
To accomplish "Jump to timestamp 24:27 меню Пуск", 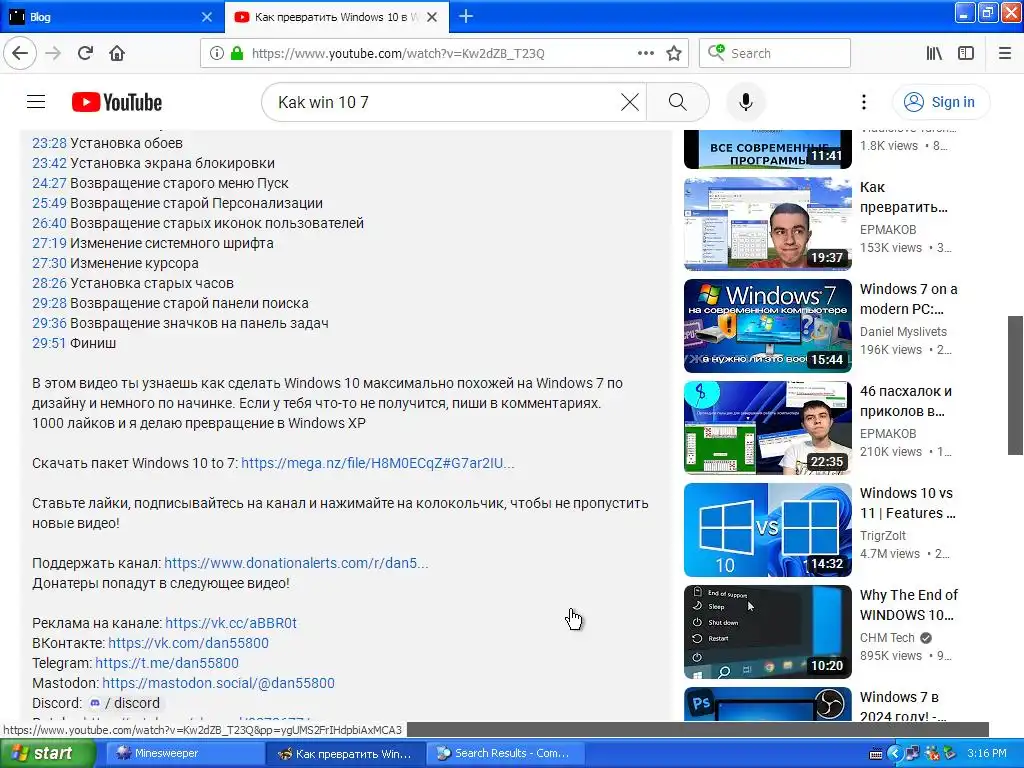I will pos(50,183).
